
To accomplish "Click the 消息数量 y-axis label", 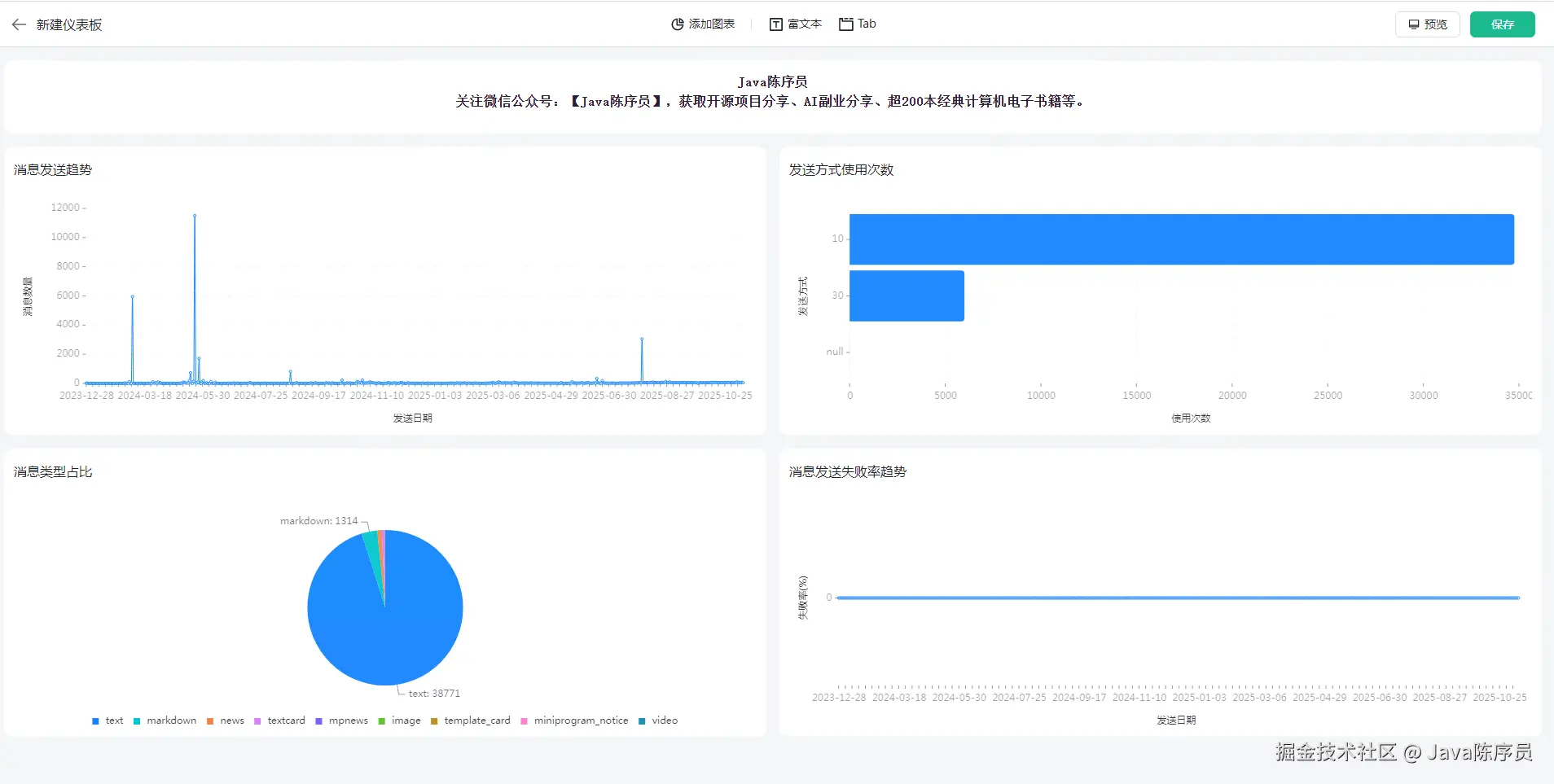I will pyautogui.click(x=28, y=296).
